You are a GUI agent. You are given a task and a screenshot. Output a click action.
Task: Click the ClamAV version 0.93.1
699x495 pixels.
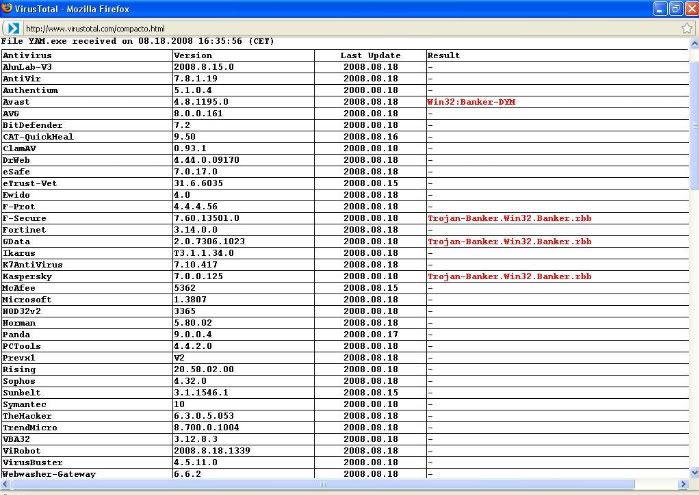tap(190, 148)
